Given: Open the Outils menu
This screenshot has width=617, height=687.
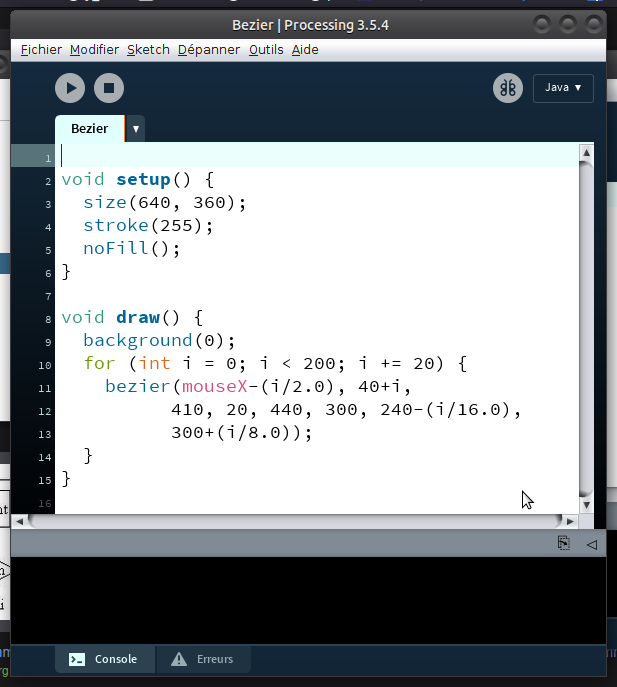Looking at the screenshot, I should click(x=266, y=49).
